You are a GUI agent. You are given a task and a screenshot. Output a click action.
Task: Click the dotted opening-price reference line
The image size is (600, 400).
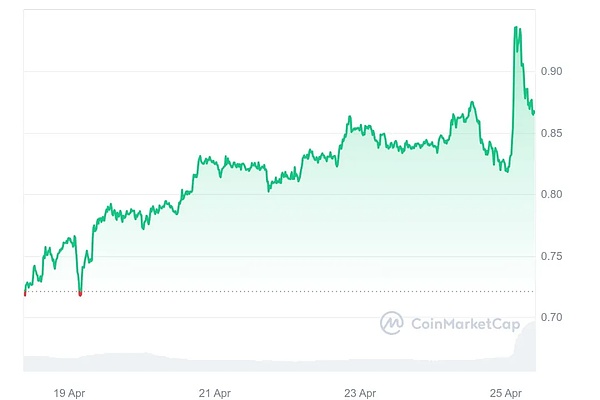(300, 292)
